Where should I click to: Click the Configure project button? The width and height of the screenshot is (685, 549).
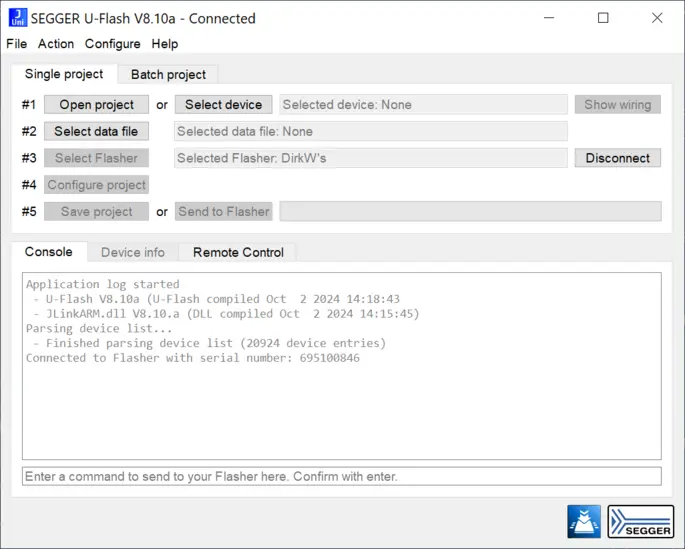(x=97, y=185)
